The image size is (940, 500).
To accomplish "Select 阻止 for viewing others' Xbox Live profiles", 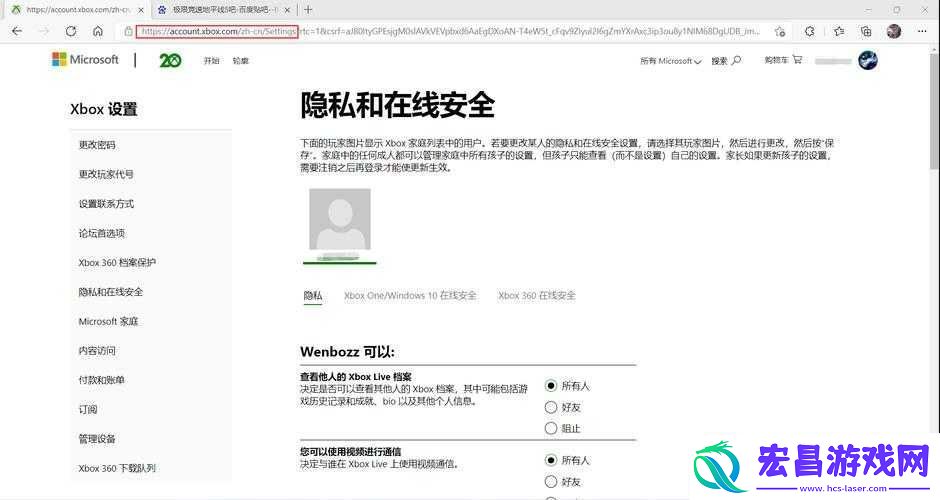I will 551,428.
